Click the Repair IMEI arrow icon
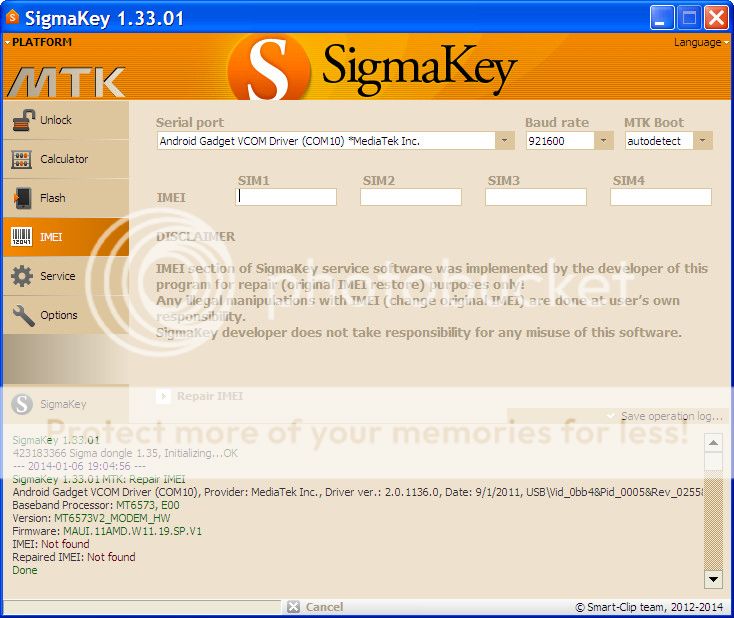Viewport: 734px width, 618px height. (x=163, y=396)
